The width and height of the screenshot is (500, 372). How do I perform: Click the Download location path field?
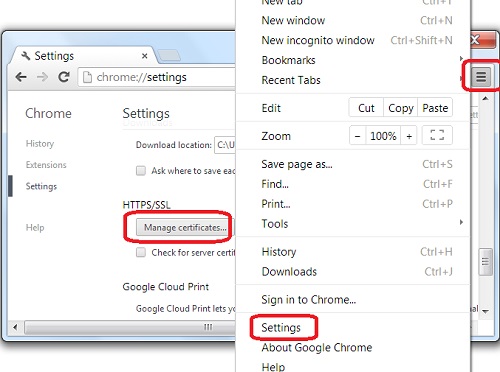point(225,145)
